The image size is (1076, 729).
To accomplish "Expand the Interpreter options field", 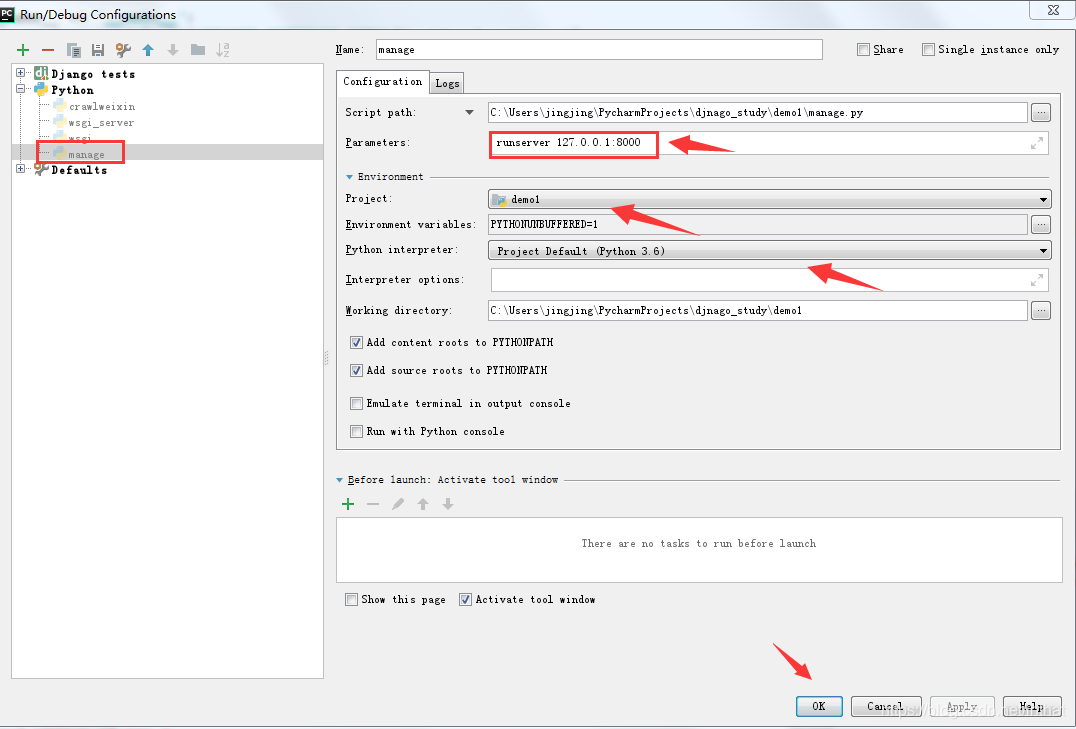I will click(x=1037, y=280).
